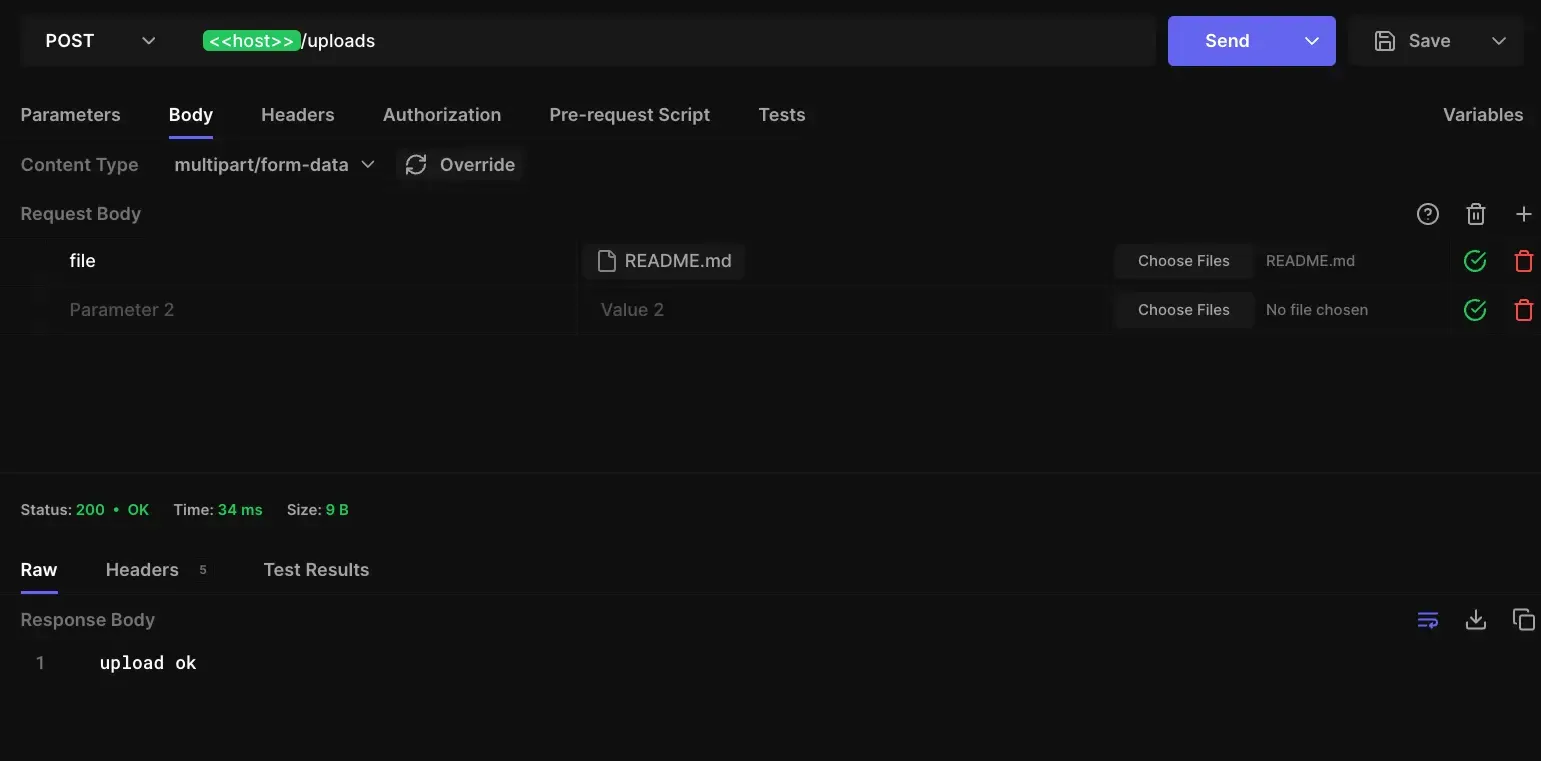Change the multipart/form-data content type
The height and width of the screenshot is (761, 1541).
(274, 165)
